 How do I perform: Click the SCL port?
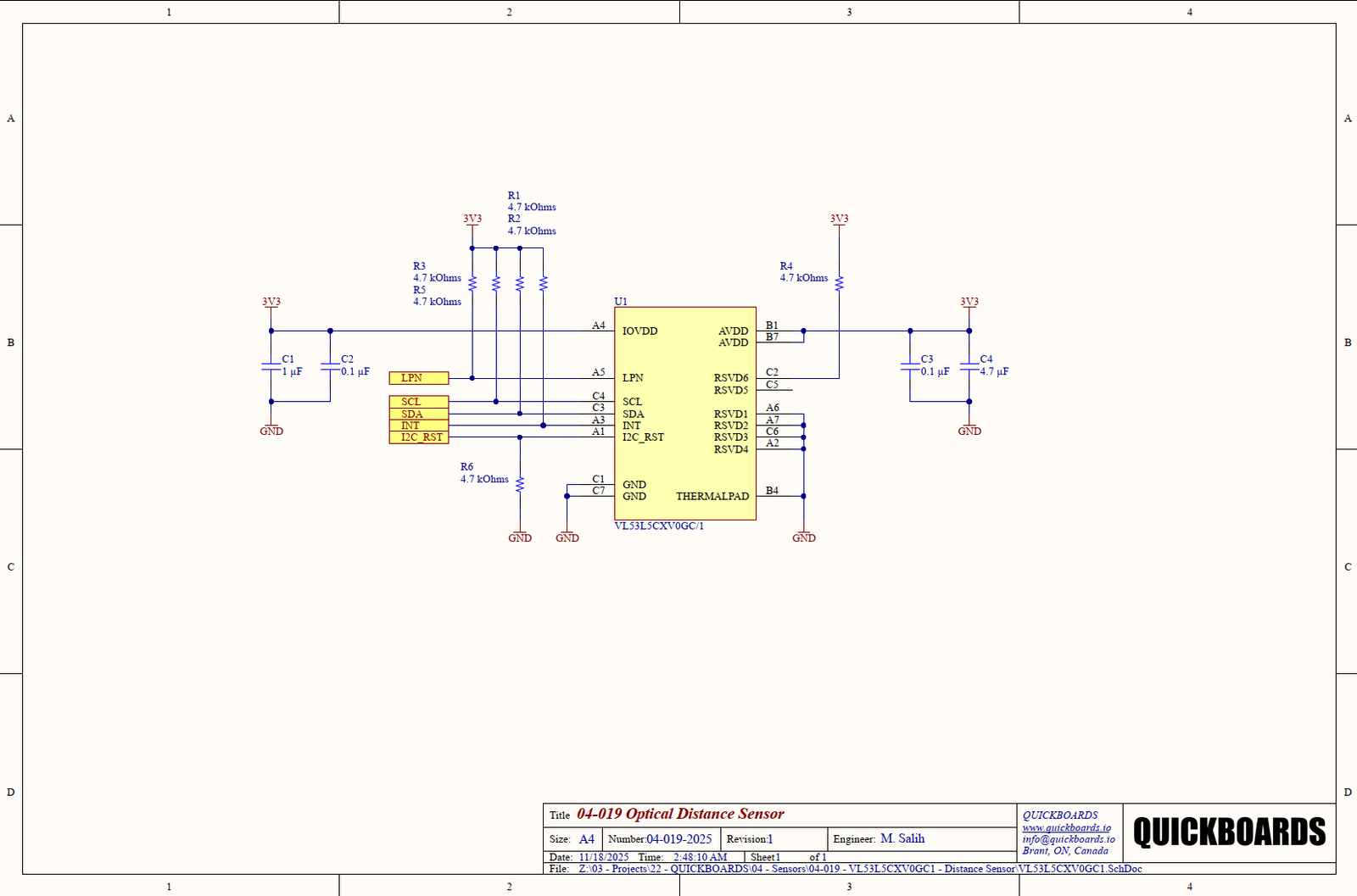(419, 402)
